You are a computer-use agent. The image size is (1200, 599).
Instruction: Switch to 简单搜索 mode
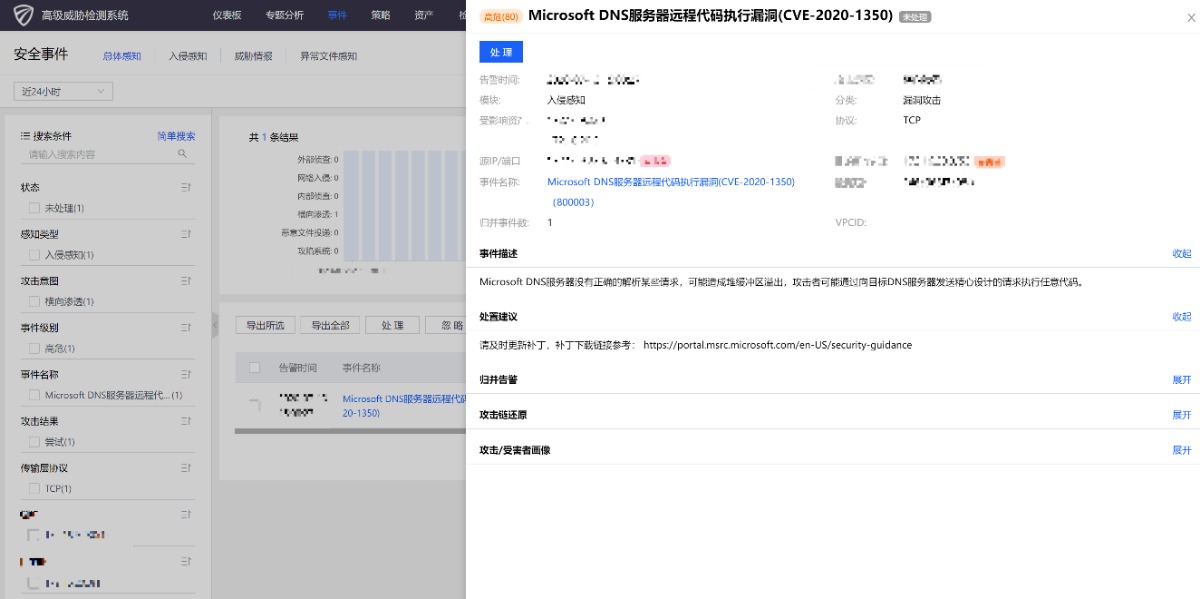click(176, 136)
